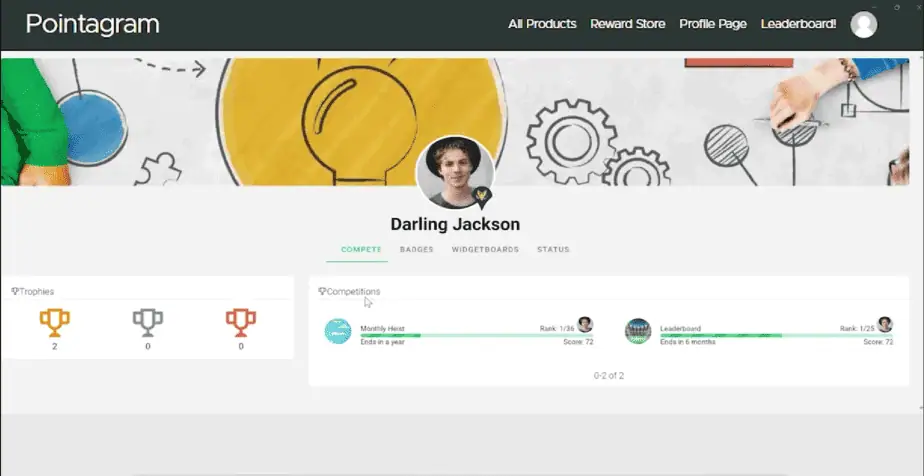Click the Monthly Heist progress bar
The image size is (924, 476).
pyautogui.click(x=477, y=335)
